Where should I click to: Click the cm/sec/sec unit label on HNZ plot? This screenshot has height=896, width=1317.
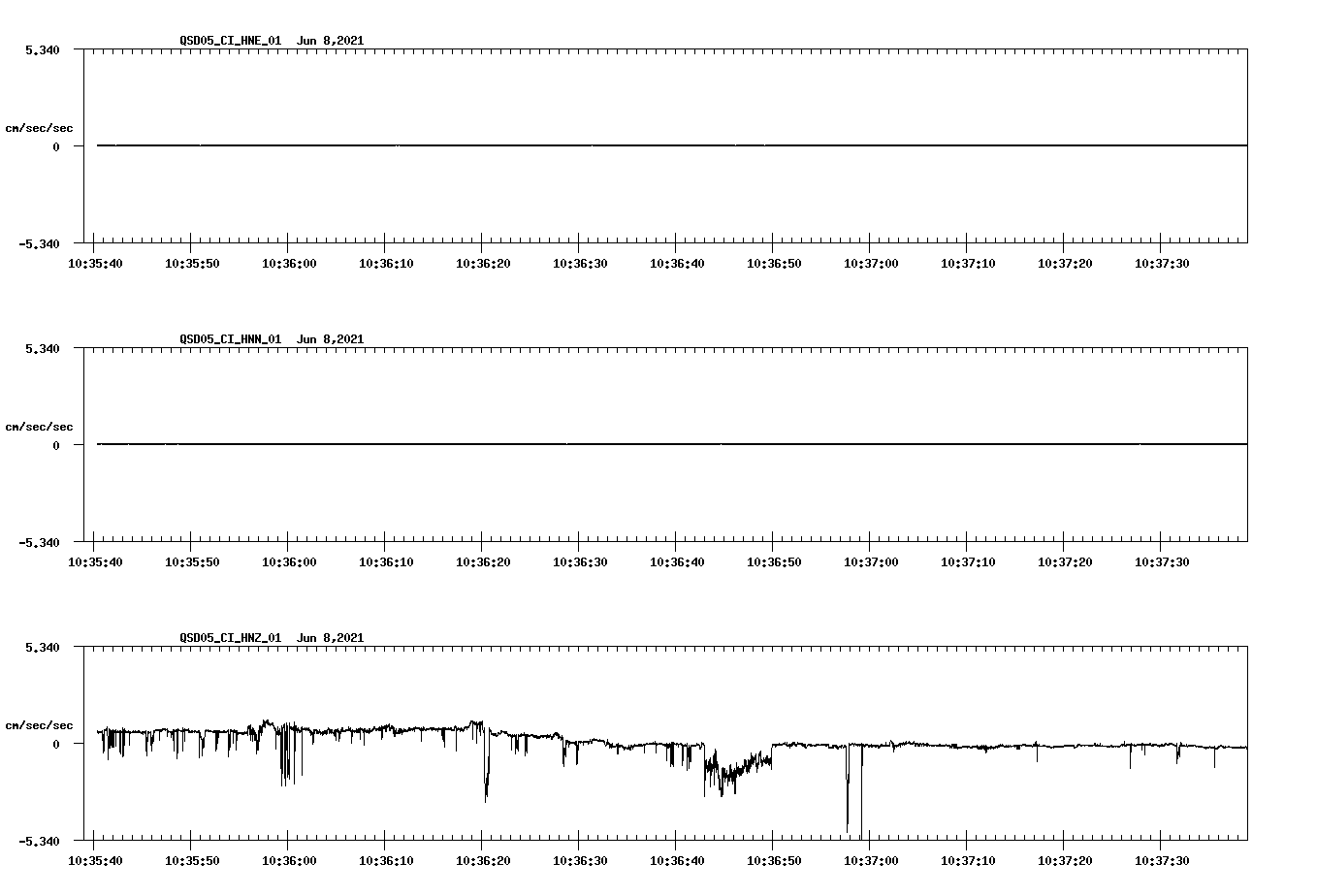[x=39, y=725]
